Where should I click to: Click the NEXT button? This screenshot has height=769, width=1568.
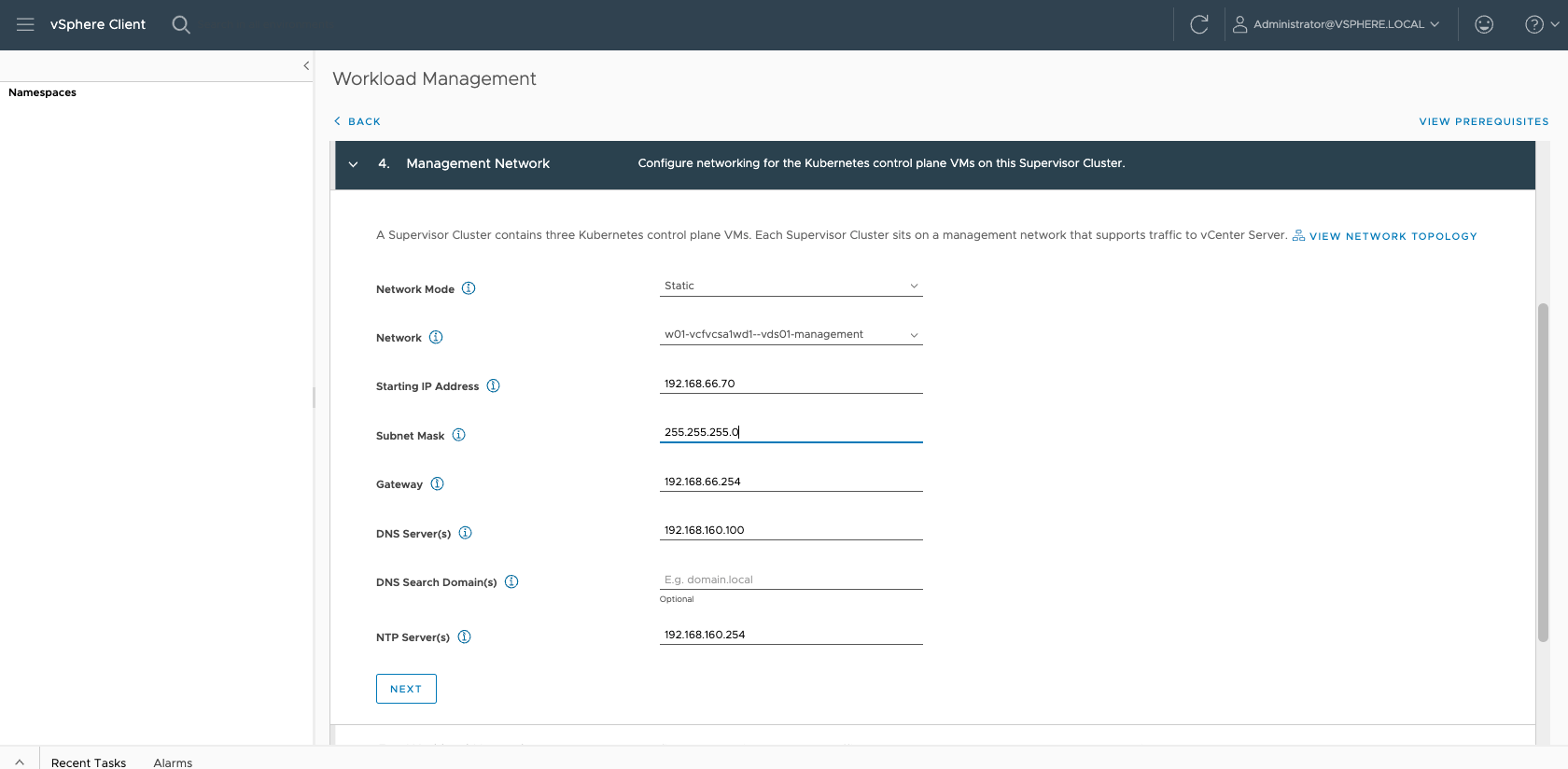tap(406, 689)
